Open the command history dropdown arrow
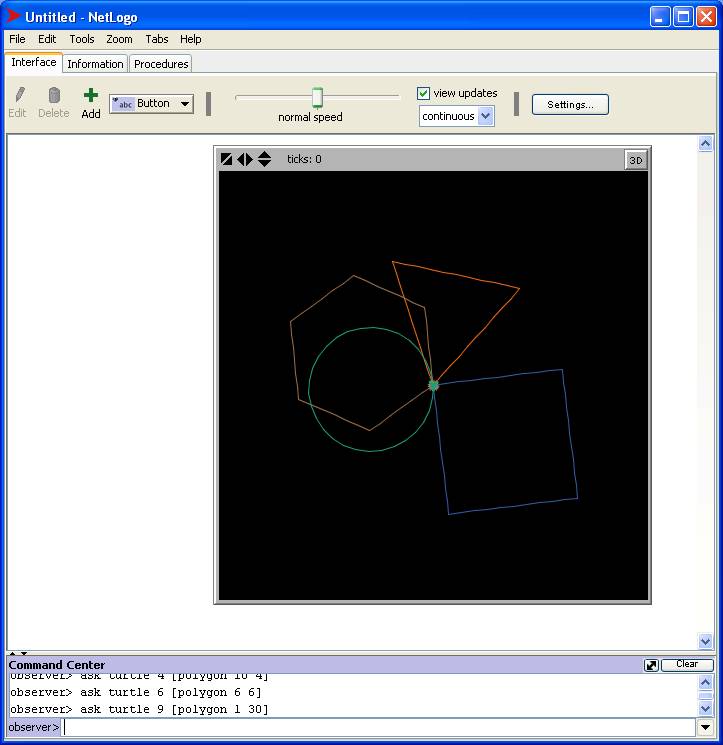The image size is (723, 745). tap(705, 727)
